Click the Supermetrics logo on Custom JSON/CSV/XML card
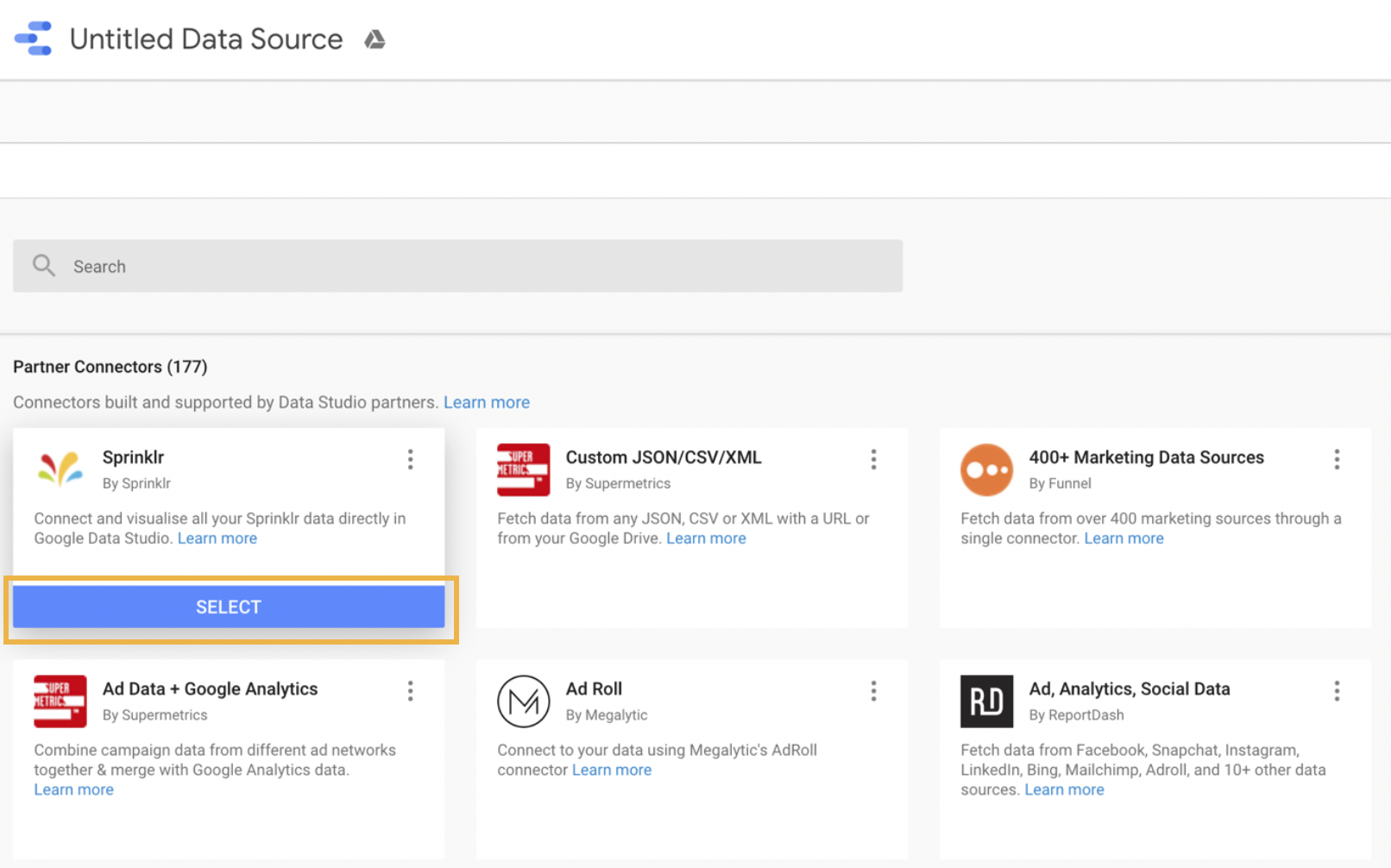Viewport: 1391px width, 868px height. (523, 469)
